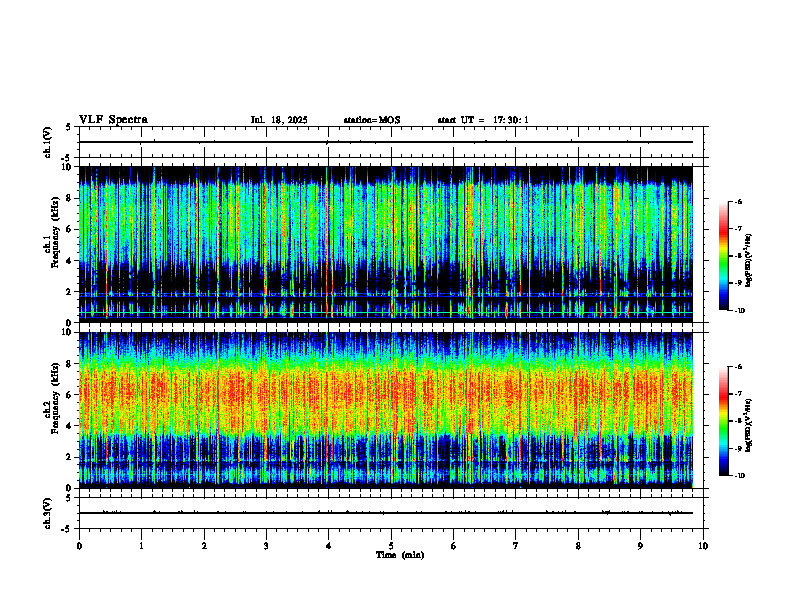Click the time axis tick label "10"
Image resolution: width=792 pixels, height=612 pixels.
(x=703, y=546)
